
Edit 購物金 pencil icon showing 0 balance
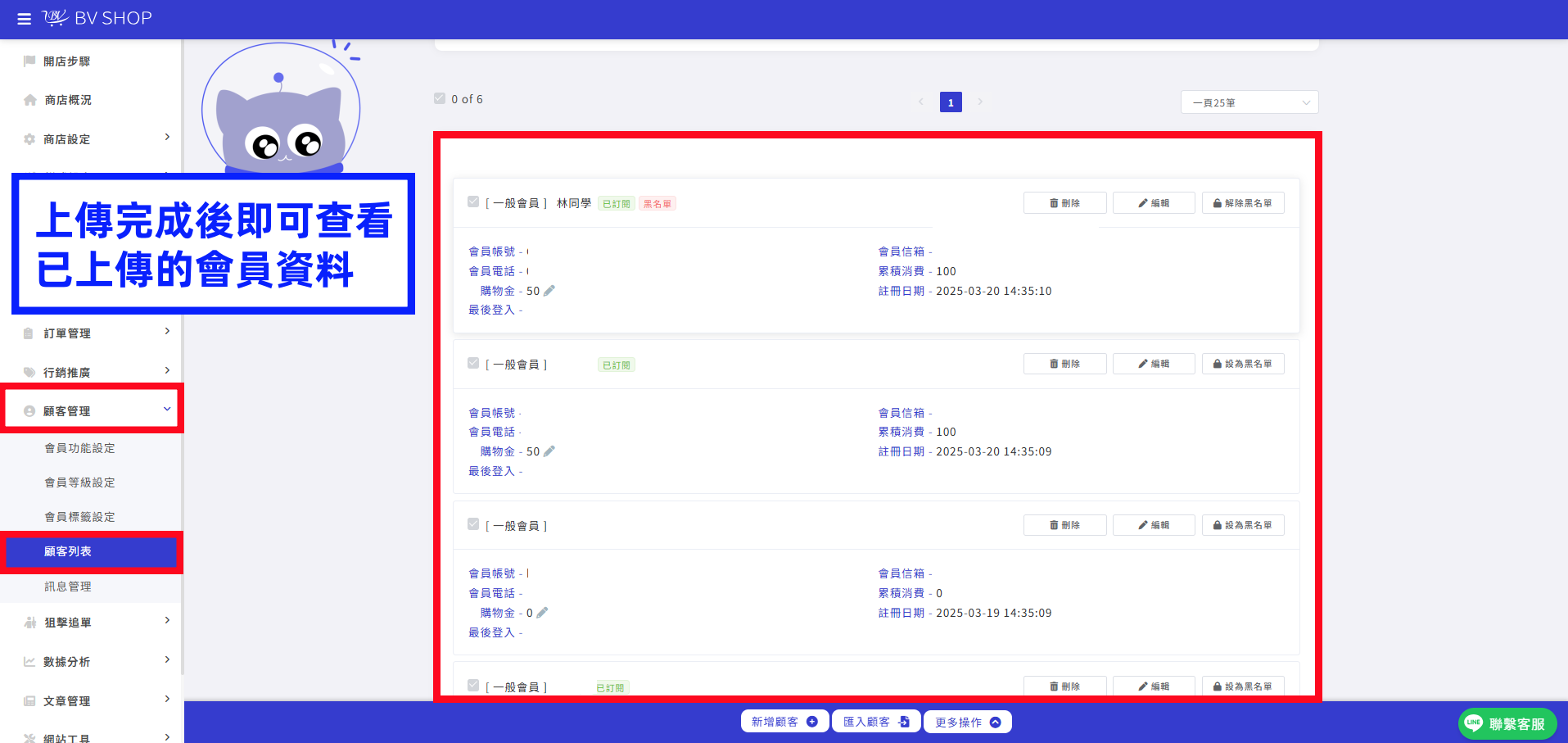[542, 613]
